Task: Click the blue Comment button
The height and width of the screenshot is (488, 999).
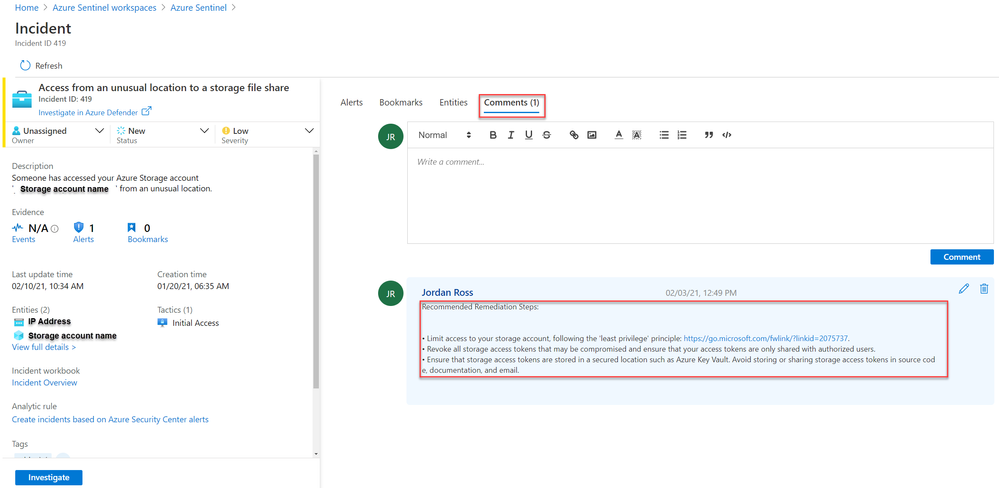Action: coord(961,257)
